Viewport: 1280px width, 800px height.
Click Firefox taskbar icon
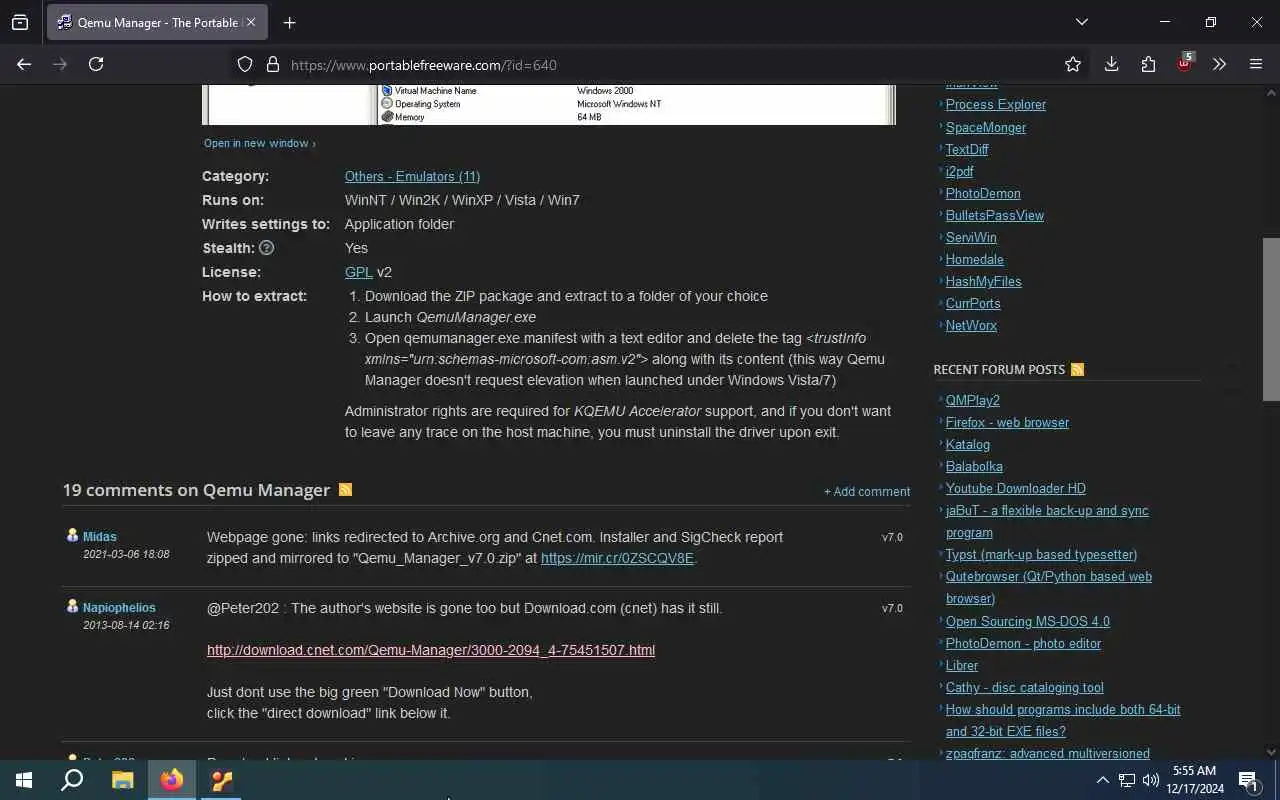[172, 780]
